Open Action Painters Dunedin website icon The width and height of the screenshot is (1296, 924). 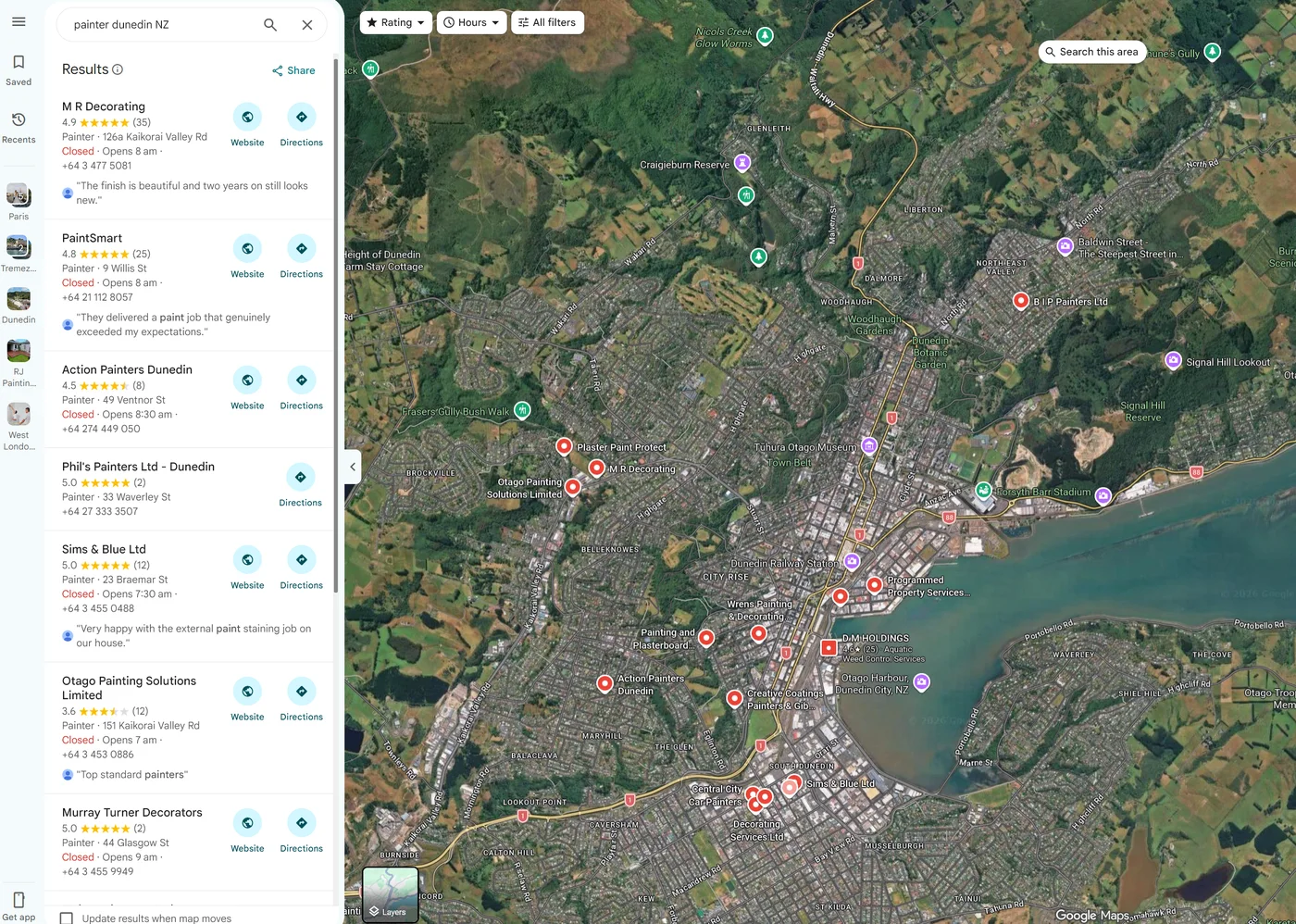[247, 380]
